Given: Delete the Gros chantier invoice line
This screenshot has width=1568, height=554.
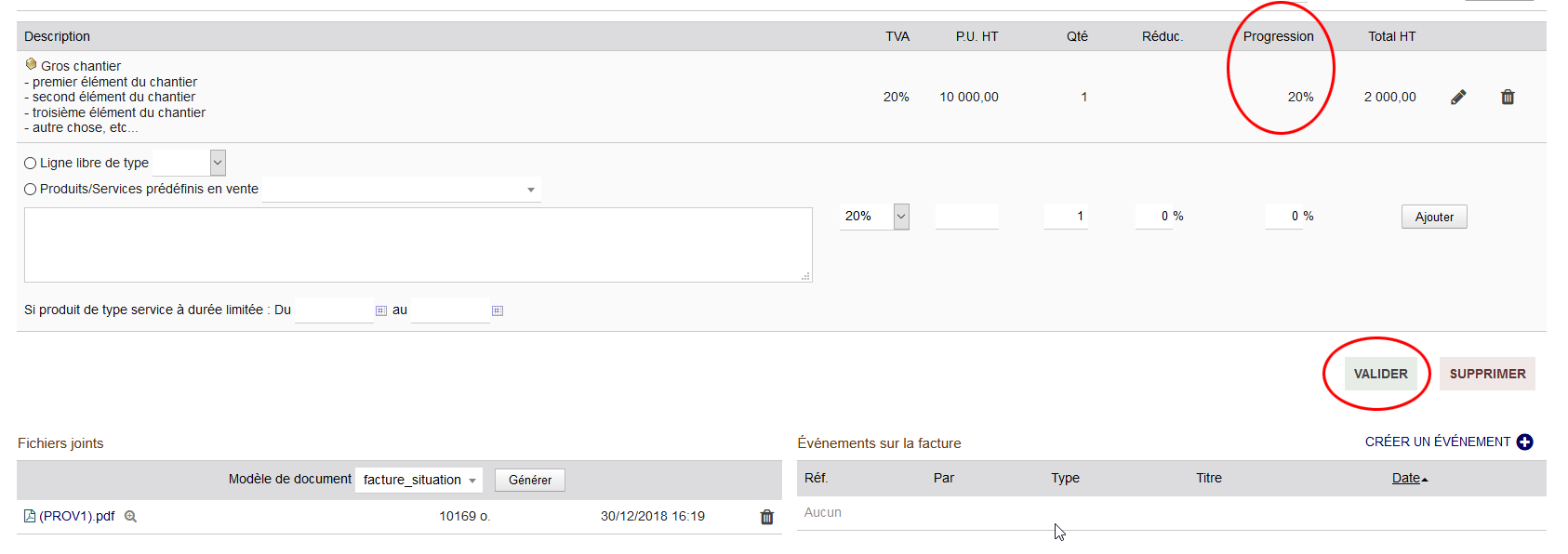Looking at the screenshot, I should pos(1508,97).
